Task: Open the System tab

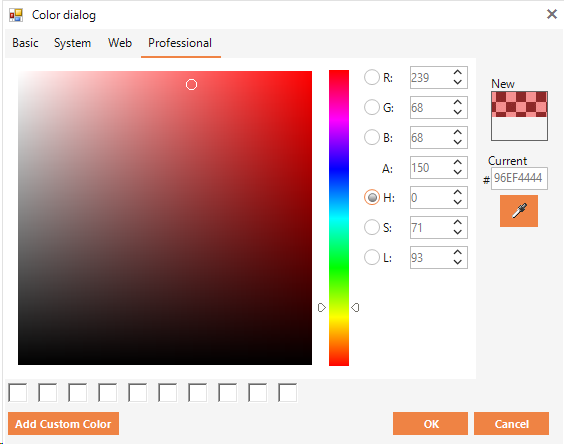Action: pyautogui.click(x=72, y=43)
